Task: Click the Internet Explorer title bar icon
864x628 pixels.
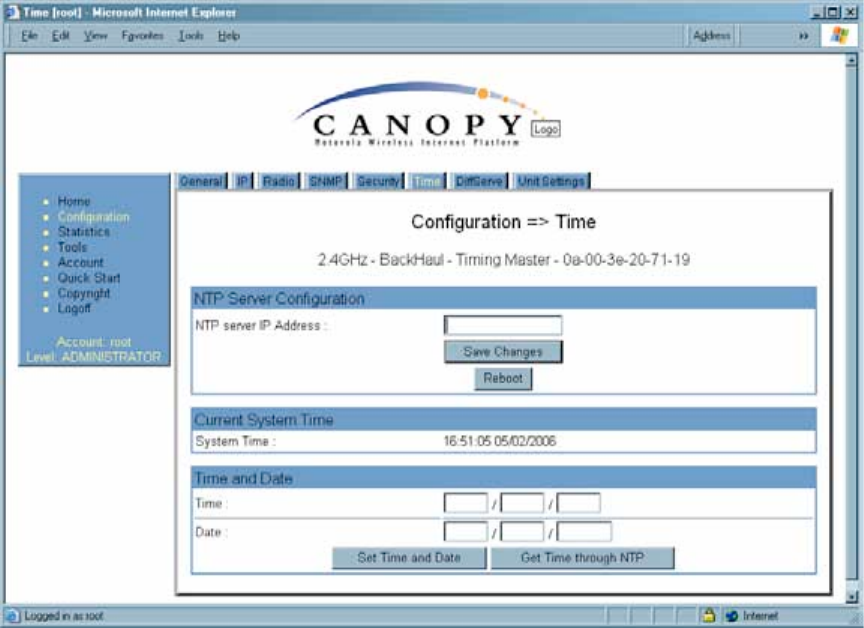Action: pos(11,12)
